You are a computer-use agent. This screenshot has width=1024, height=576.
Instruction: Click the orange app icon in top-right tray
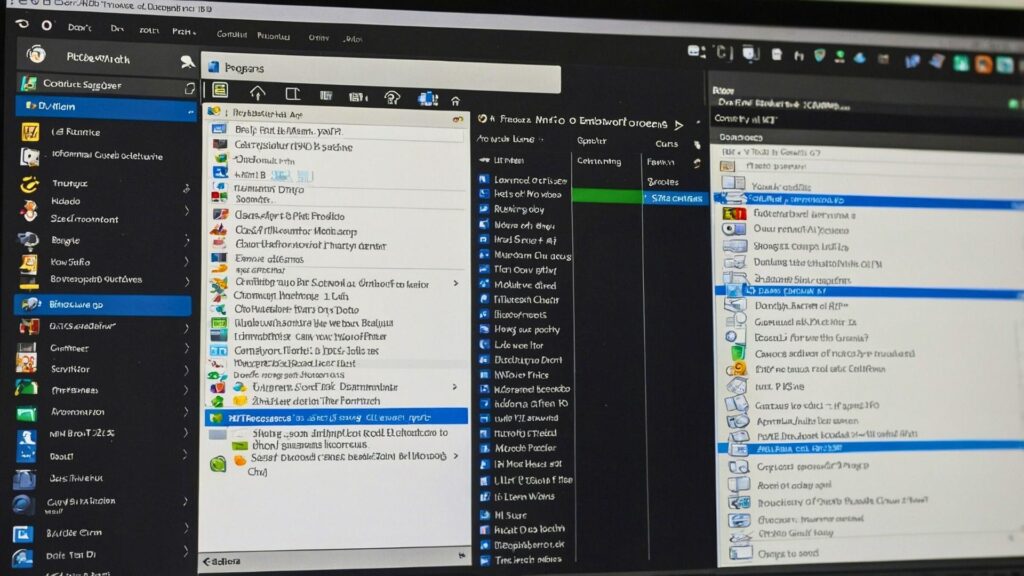pyautogui.click(x=984, y=63)
